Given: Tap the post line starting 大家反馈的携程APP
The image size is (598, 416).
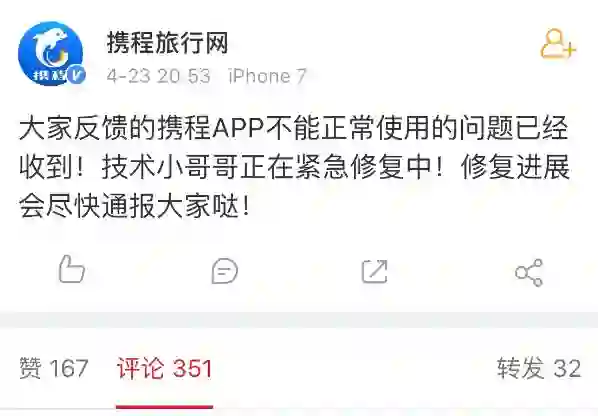Looking at the screenshot, I should click(294, 127).
